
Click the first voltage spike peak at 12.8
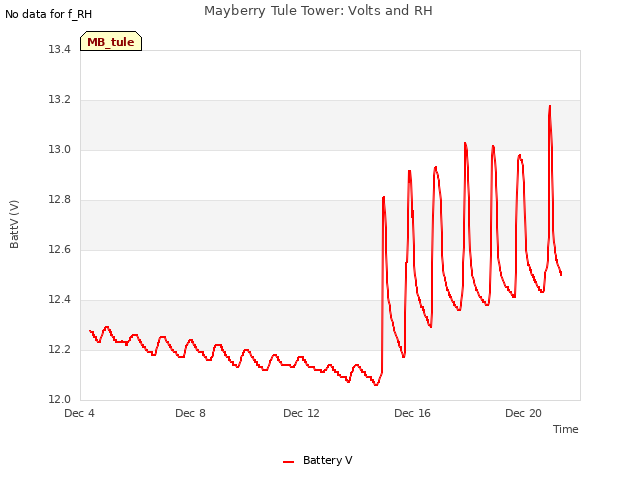tap(384, 198)
